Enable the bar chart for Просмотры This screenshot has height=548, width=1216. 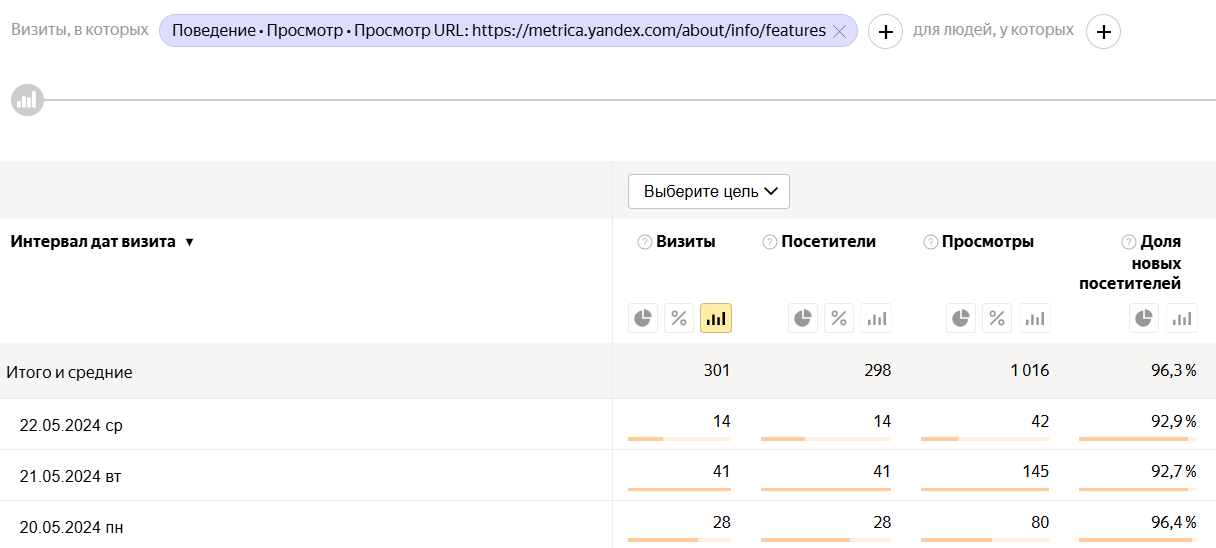[x=1035, y=318]
